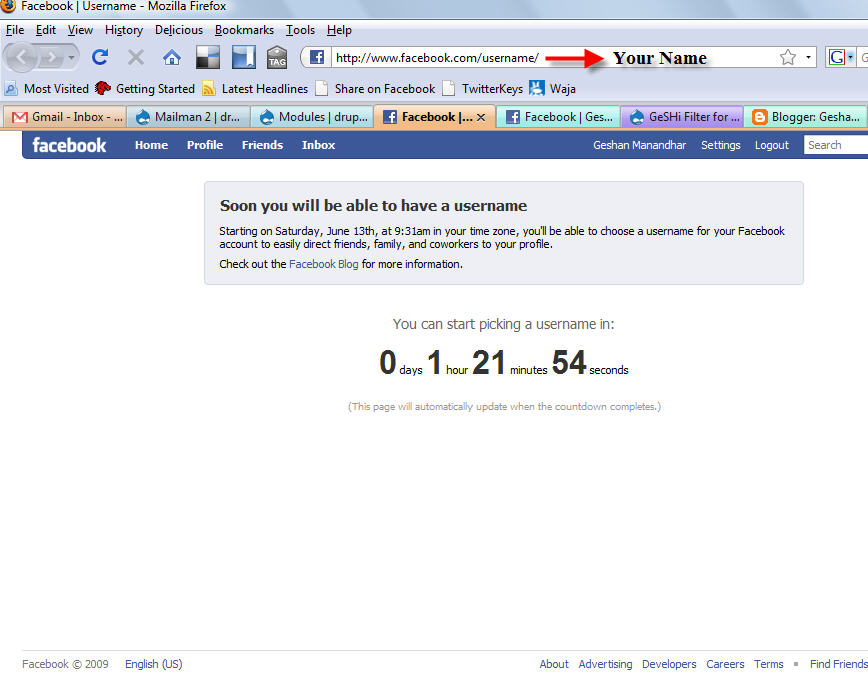
Task: Open the Facebook Inbox link
Action: pos(318,145)
